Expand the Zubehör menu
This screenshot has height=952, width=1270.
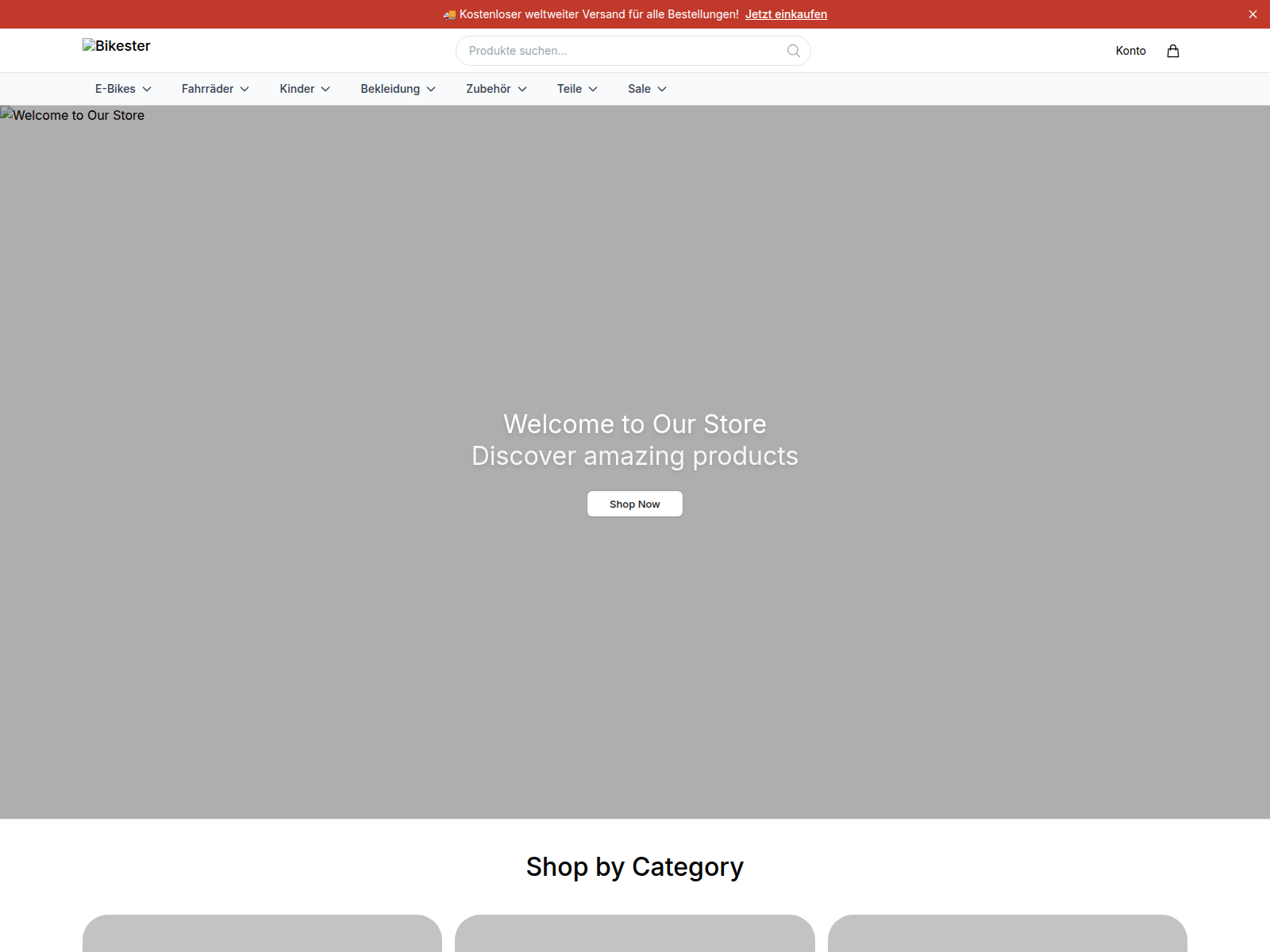496,89
